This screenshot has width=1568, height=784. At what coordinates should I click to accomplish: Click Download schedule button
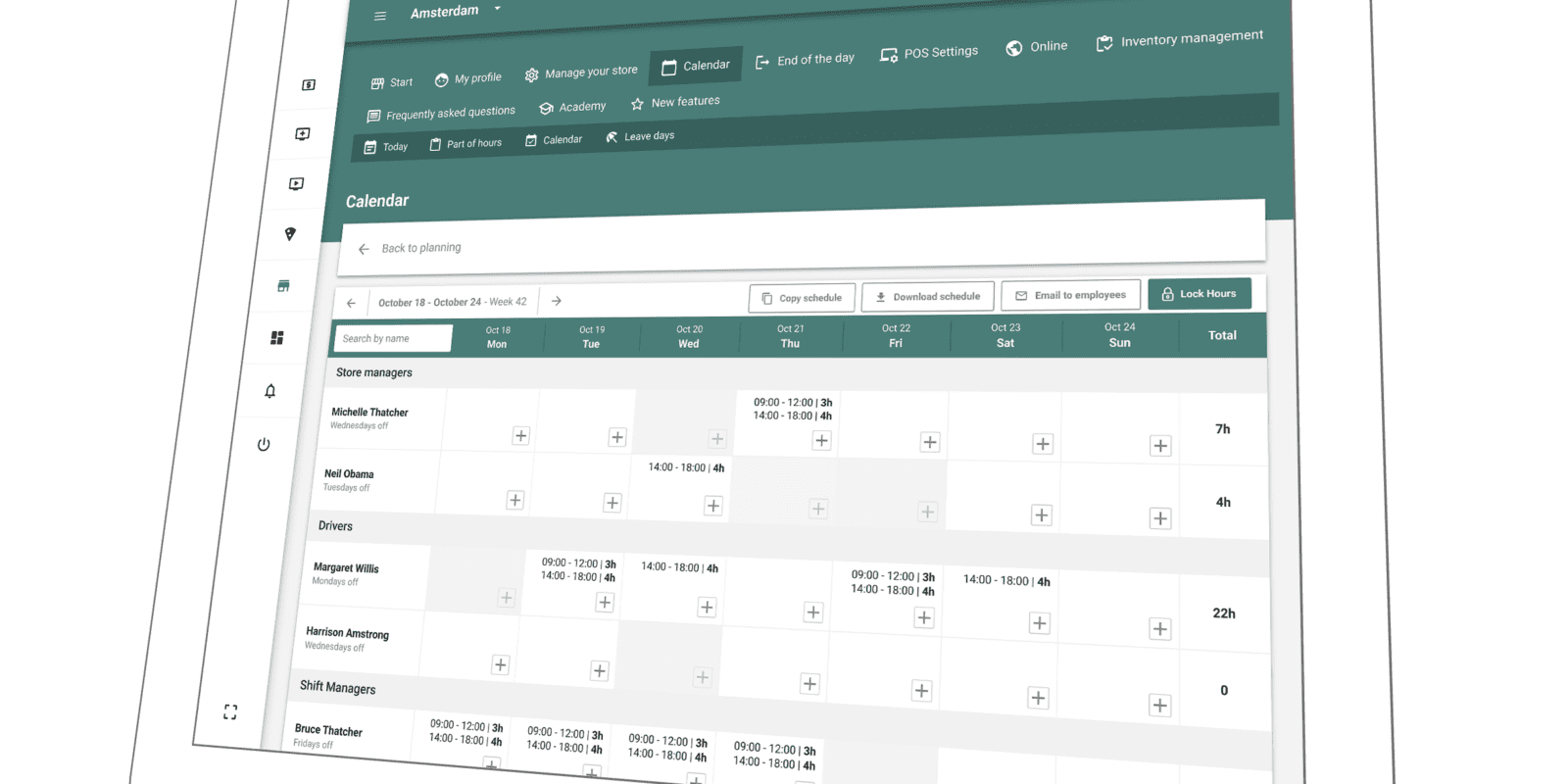[x=927, y=296]
